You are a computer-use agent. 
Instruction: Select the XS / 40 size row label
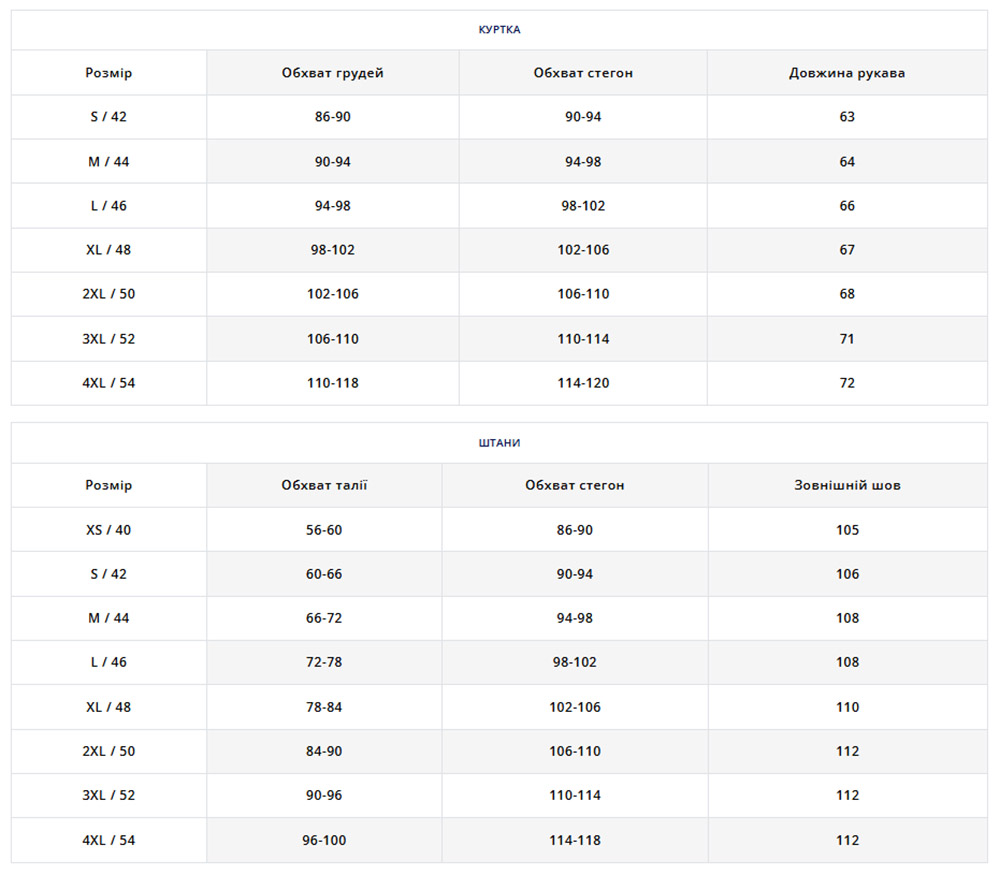click(108, 530)
